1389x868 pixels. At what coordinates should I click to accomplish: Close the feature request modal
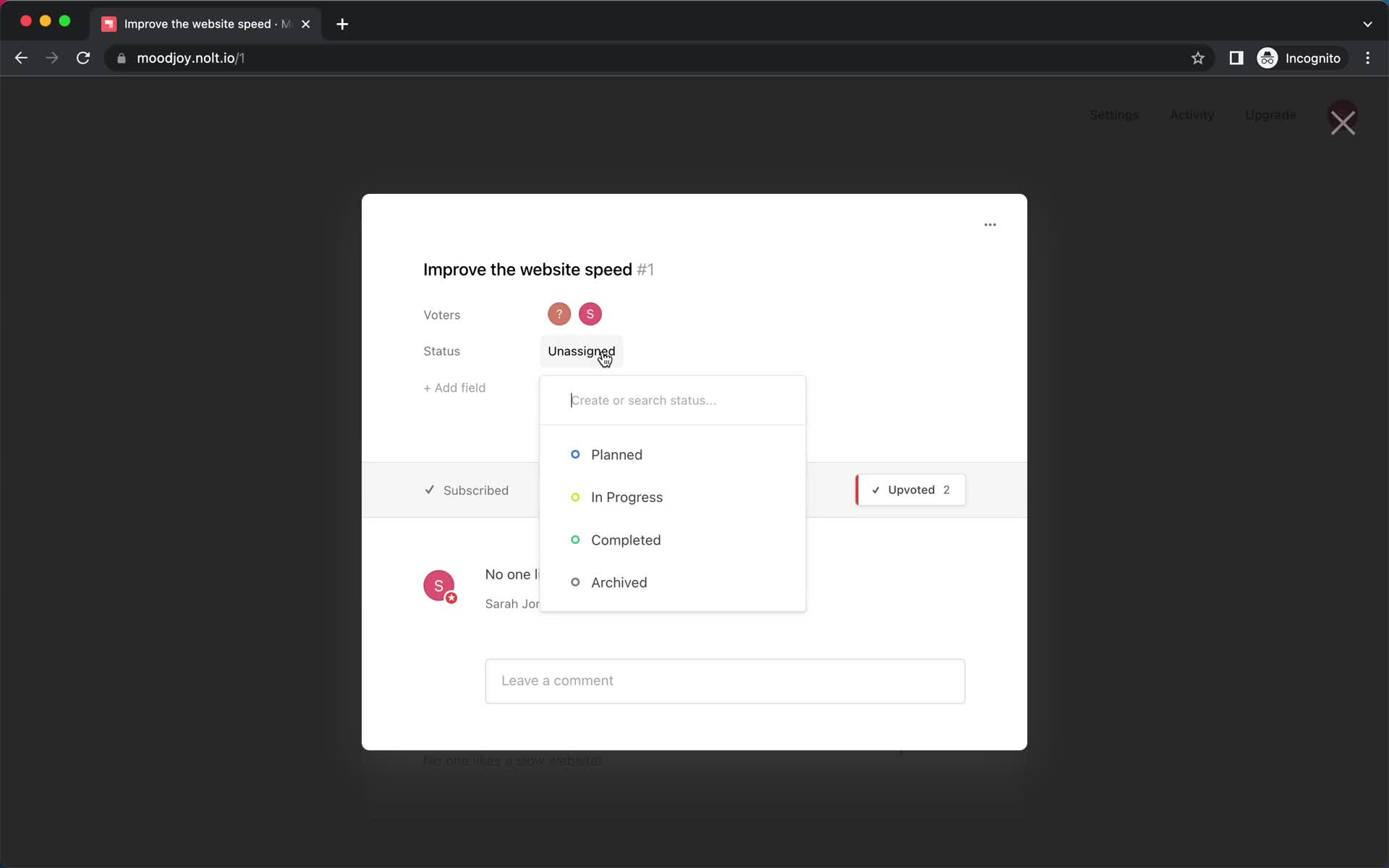(1343, 122)
